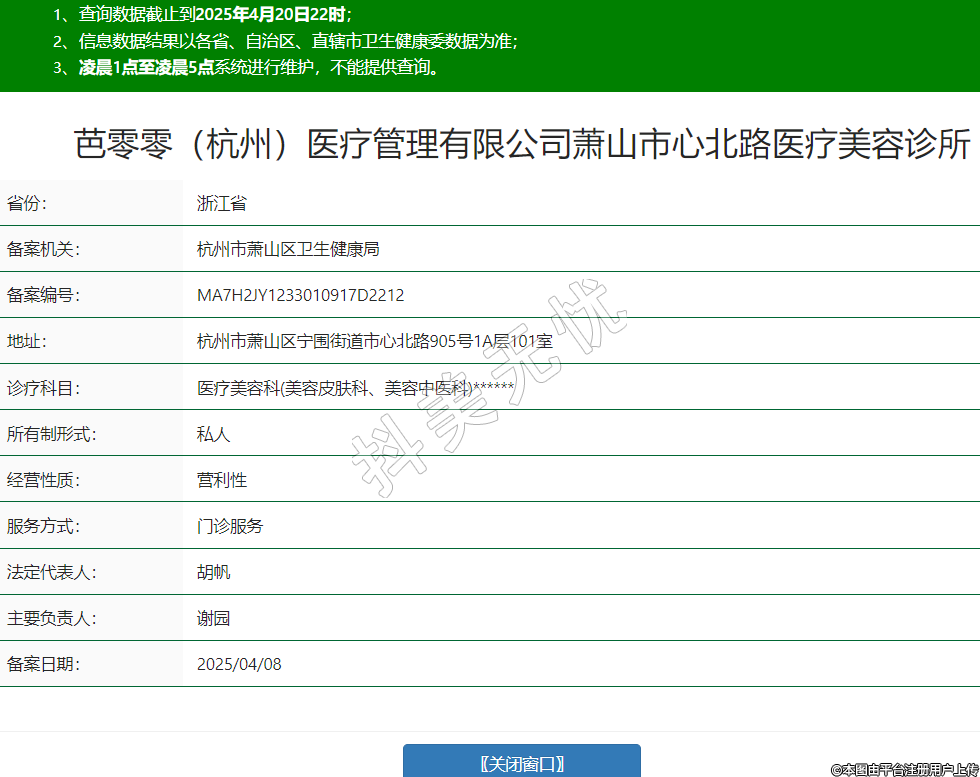Screen dimensions: 980x777
Task: Click the 备案编号 row label
Action: pos(43,295)
